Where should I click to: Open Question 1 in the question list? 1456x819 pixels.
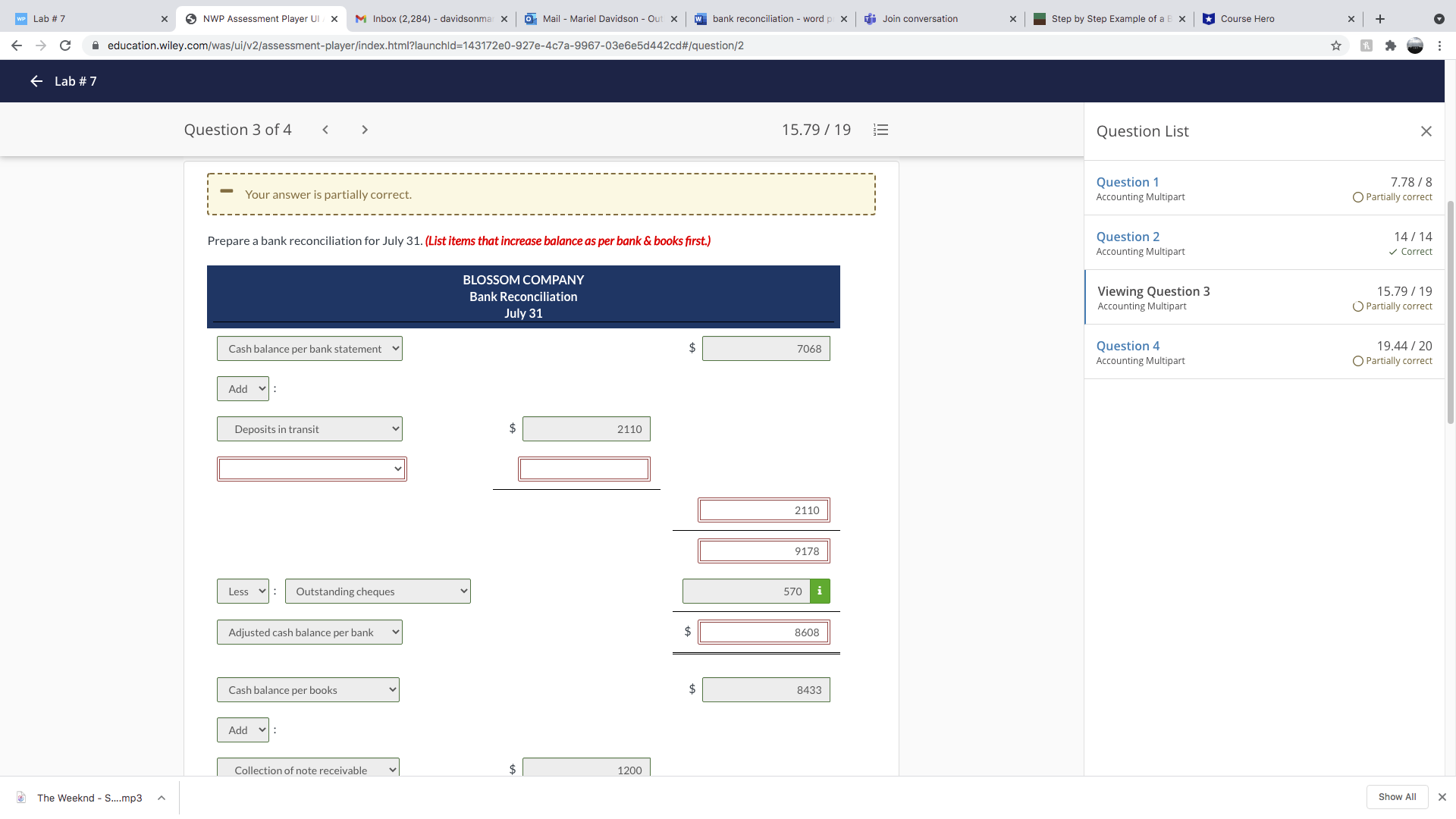click(1127, 182)
